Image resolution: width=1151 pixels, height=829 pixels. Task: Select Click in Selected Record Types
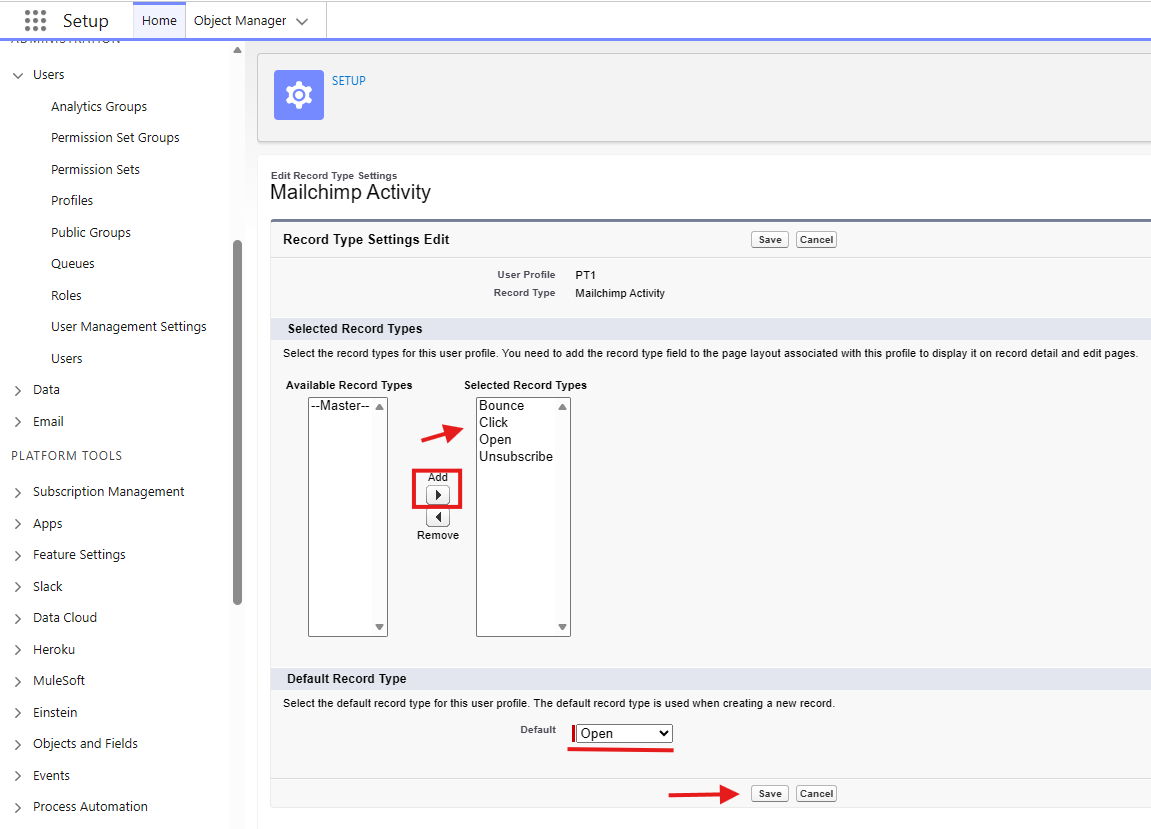[x=493, y=423]
